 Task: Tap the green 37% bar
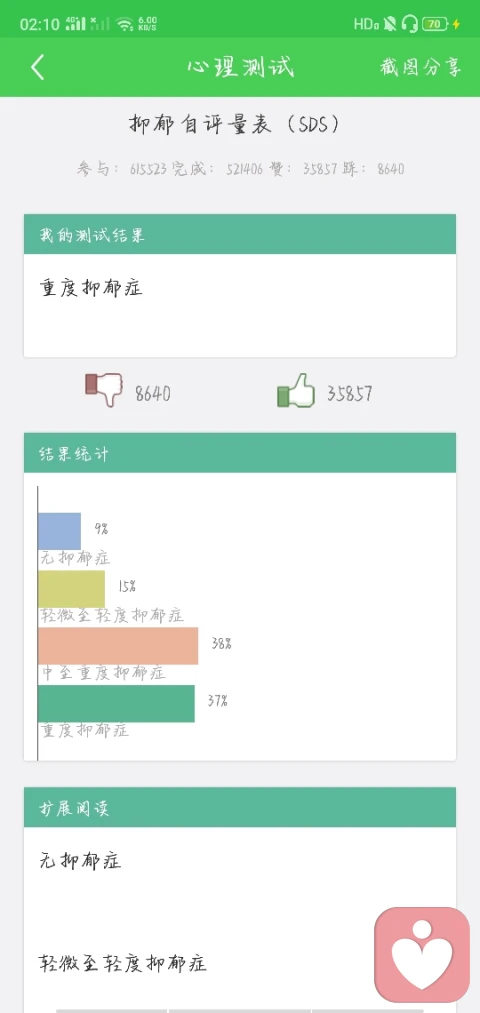point(116,704)
